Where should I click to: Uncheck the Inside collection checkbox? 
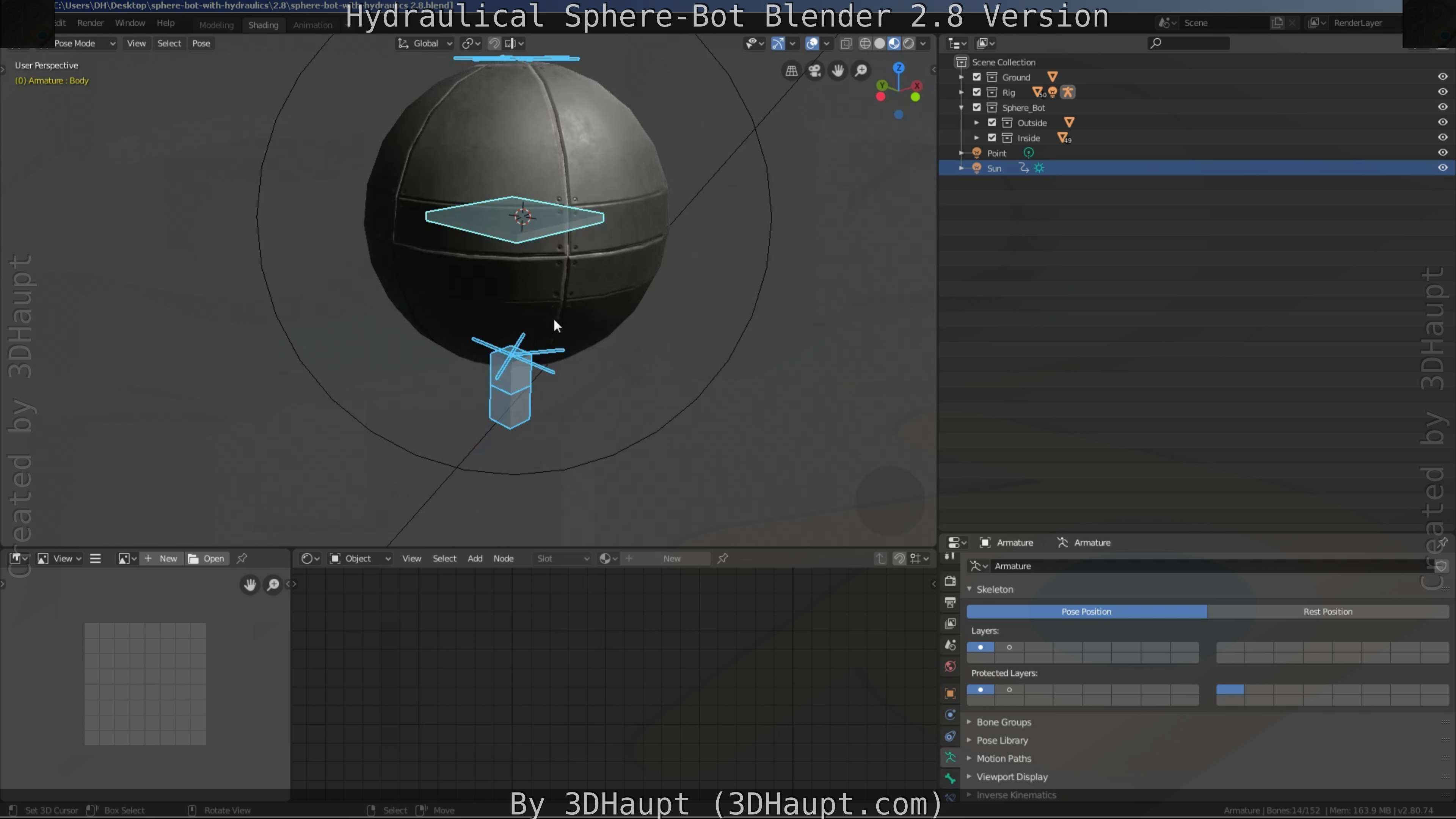tap(992, 138)
